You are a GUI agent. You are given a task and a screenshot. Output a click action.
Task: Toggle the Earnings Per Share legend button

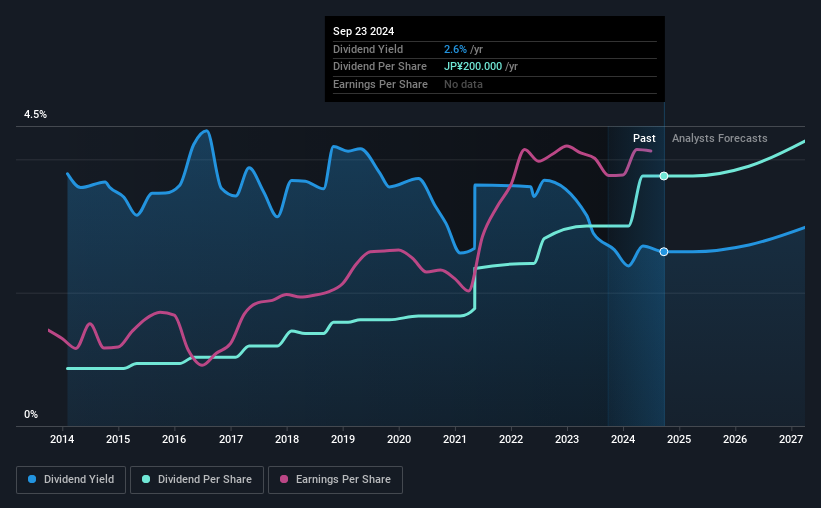[x=336, y=480]
